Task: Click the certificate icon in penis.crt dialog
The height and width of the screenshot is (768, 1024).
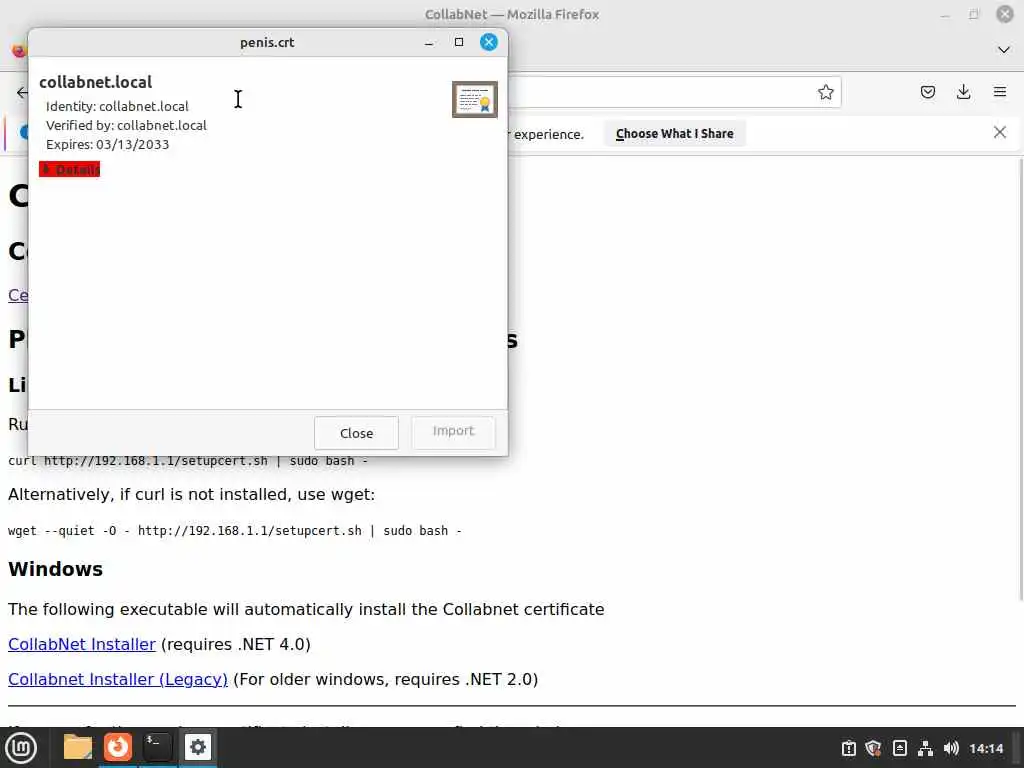Action: pos(475,99)
